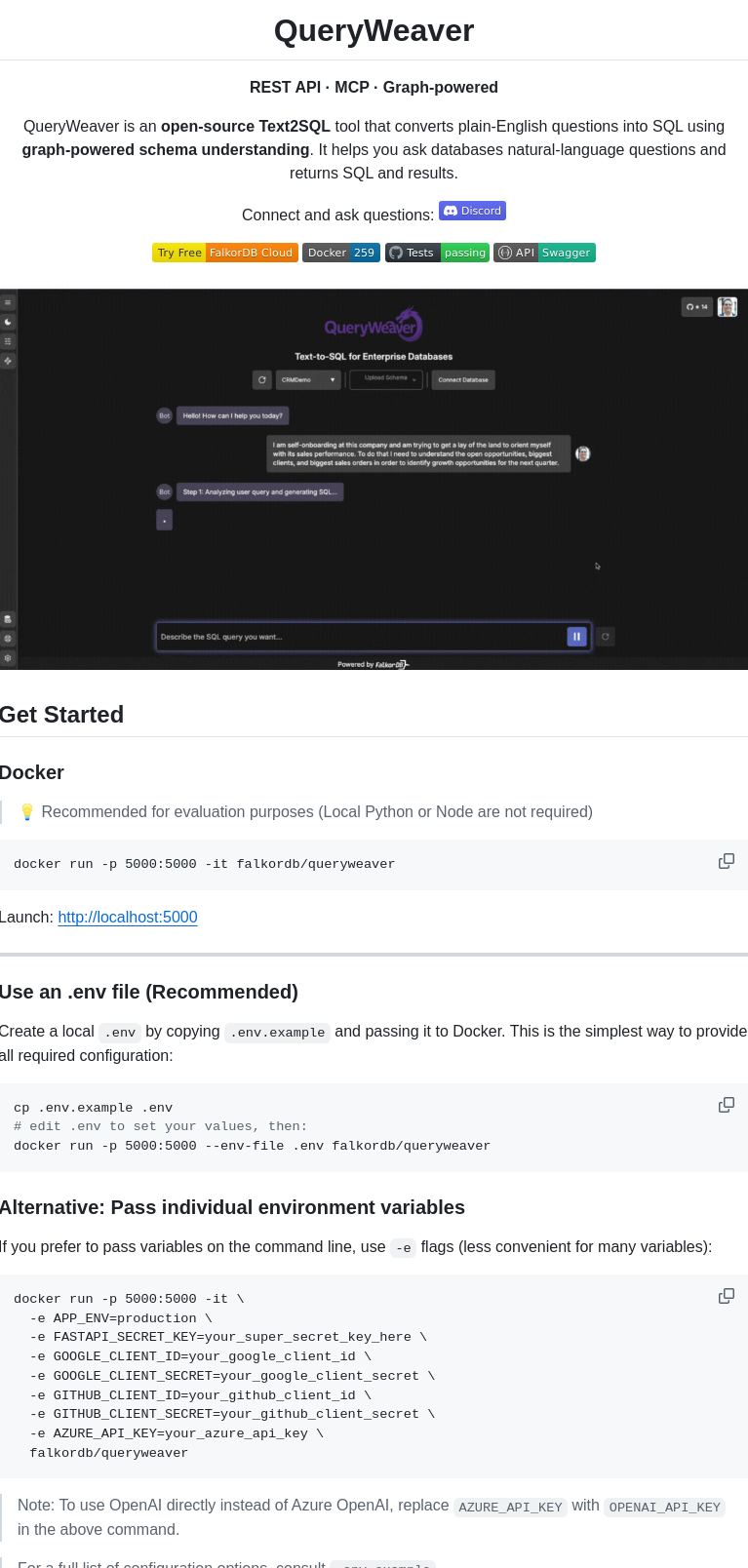Copy the .env setup code block
The height and width of the screenshot is (1568, 748).
click(x=727, y=1105)
